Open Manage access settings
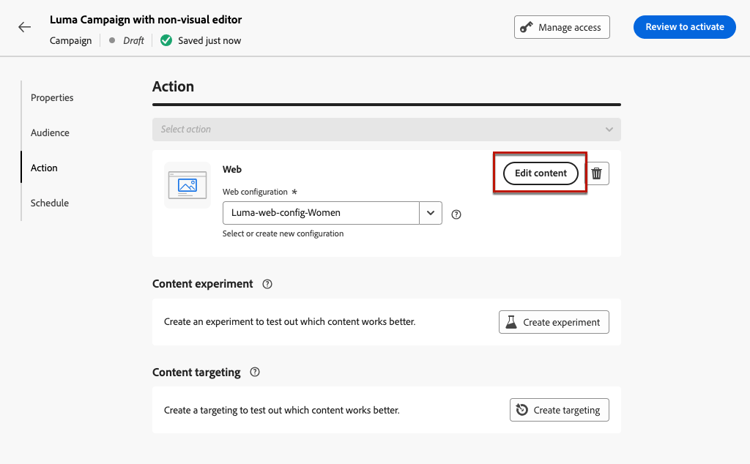The image size is (750, 464). click(561, 27)
